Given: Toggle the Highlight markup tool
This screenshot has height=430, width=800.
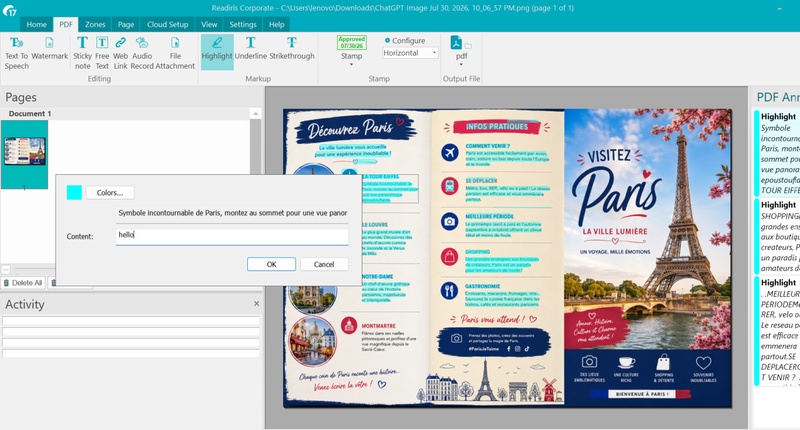Looking at the screenshot, I should click(x=217, y=52).
